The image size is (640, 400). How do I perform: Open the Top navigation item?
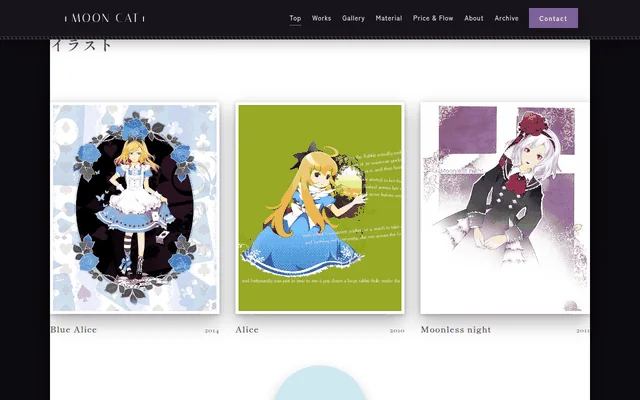click(x=295, y=18)
